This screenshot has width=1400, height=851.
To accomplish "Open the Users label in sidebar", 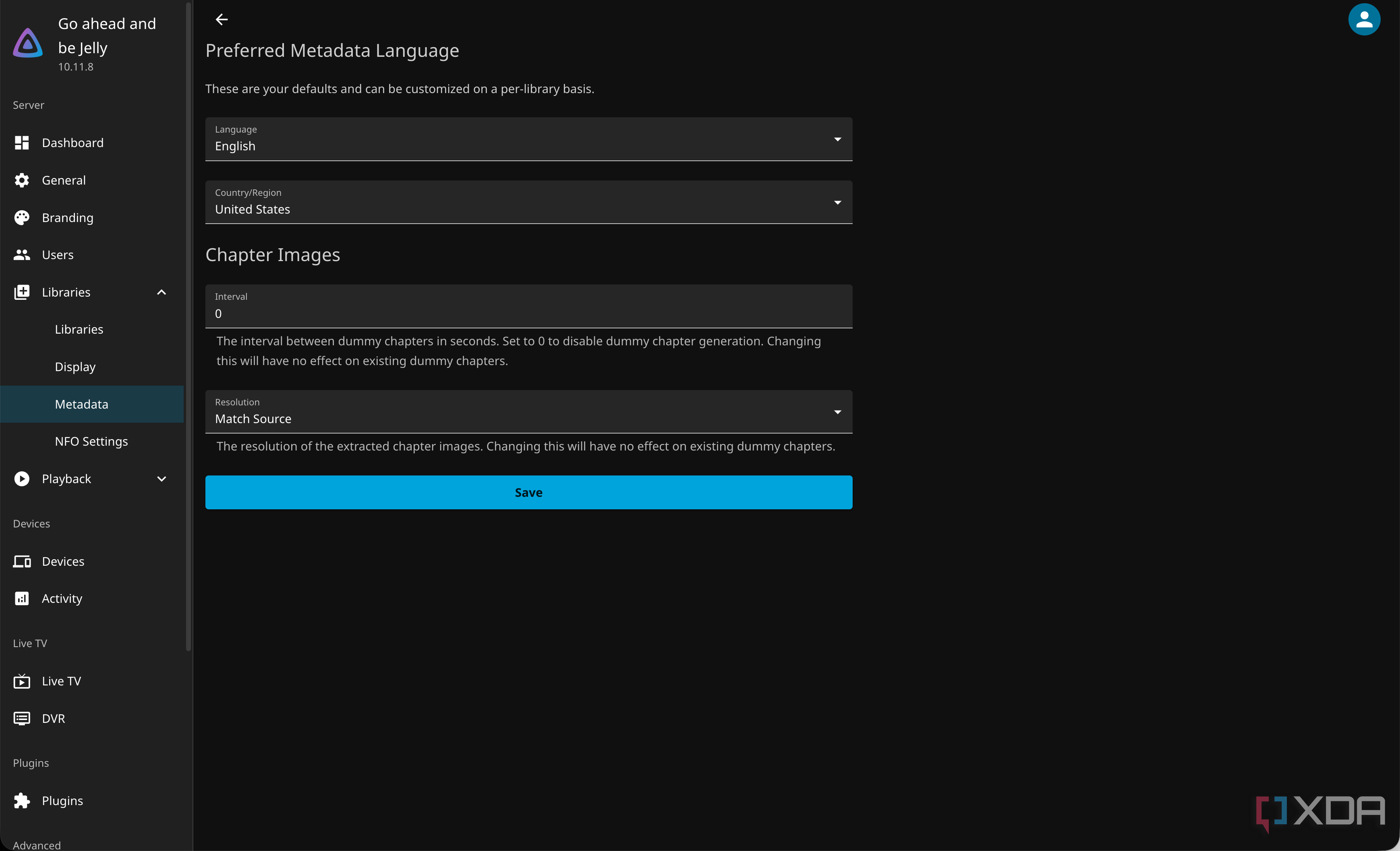I will coord(57,255).
